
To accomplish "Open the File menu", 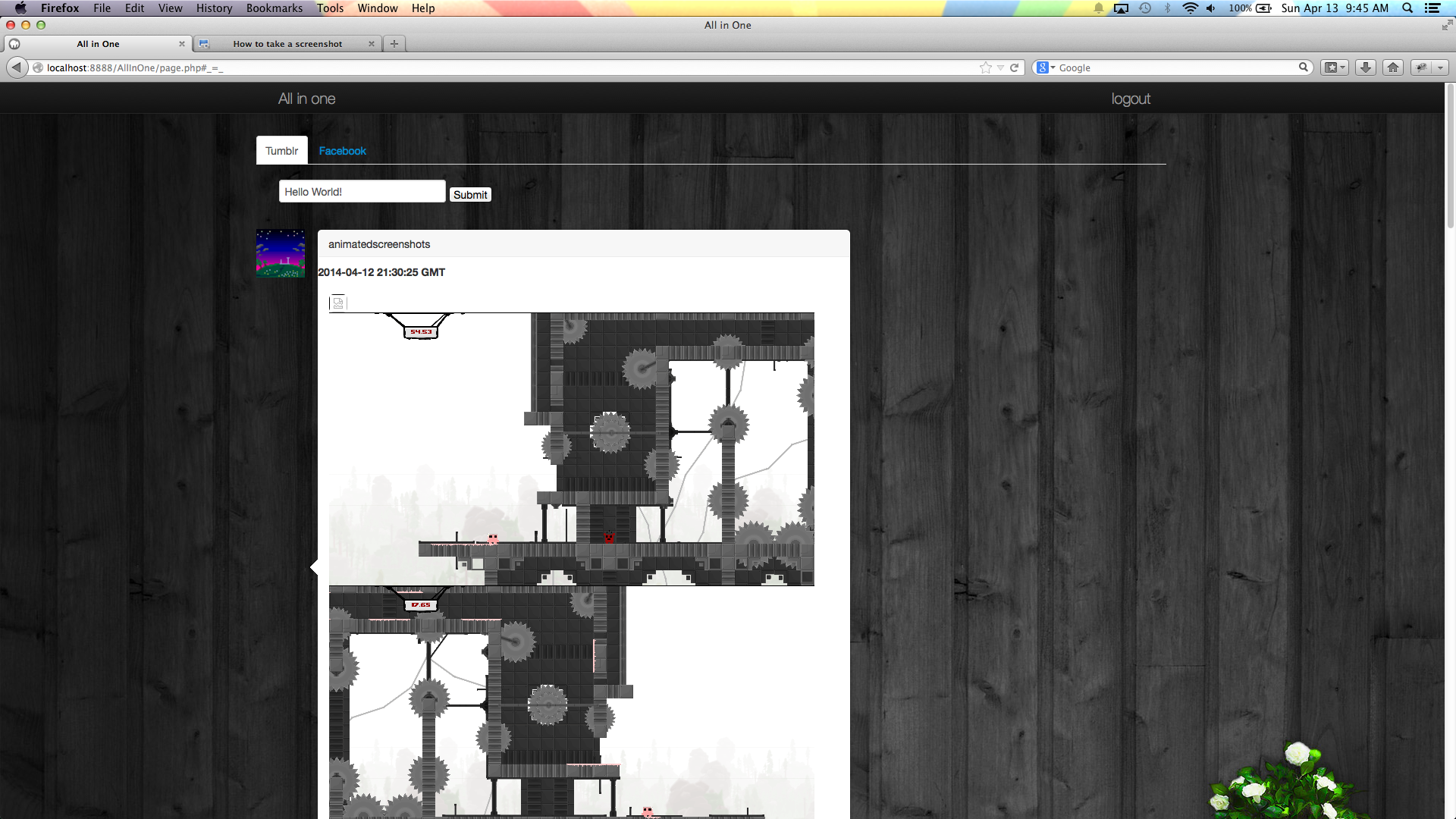I will coord(102,8).
